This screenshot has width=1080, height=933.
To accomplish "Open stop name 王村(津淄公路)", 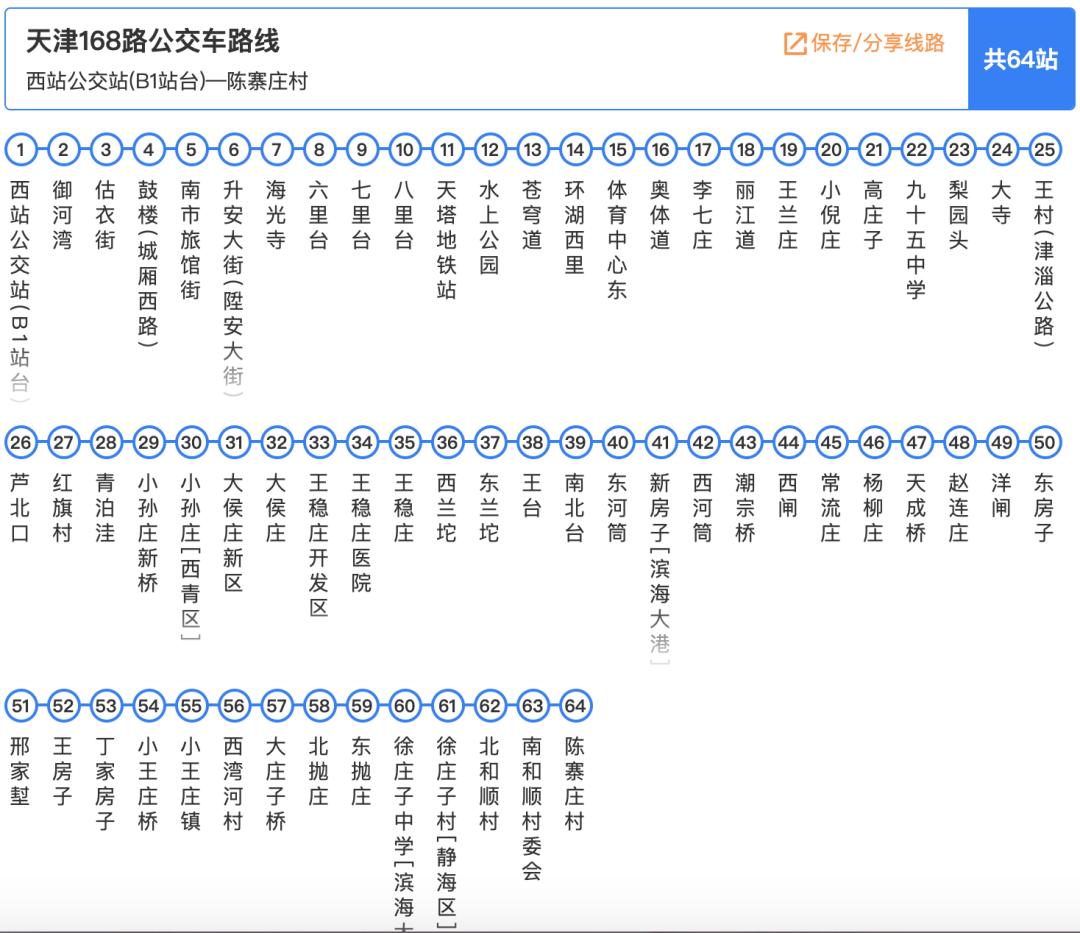I will click(1044, 264).
